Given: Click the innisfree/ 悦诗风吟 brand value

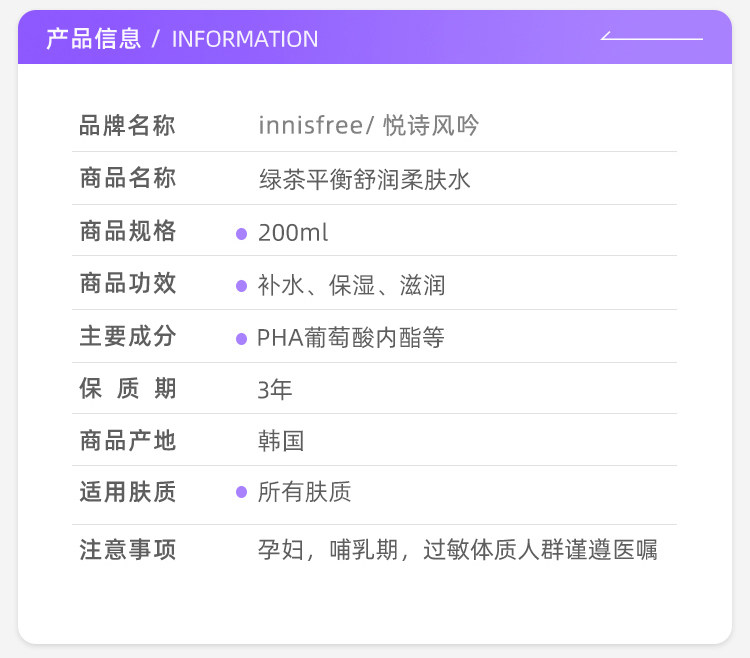Looking at the screenshot, I should click(368, 126).
